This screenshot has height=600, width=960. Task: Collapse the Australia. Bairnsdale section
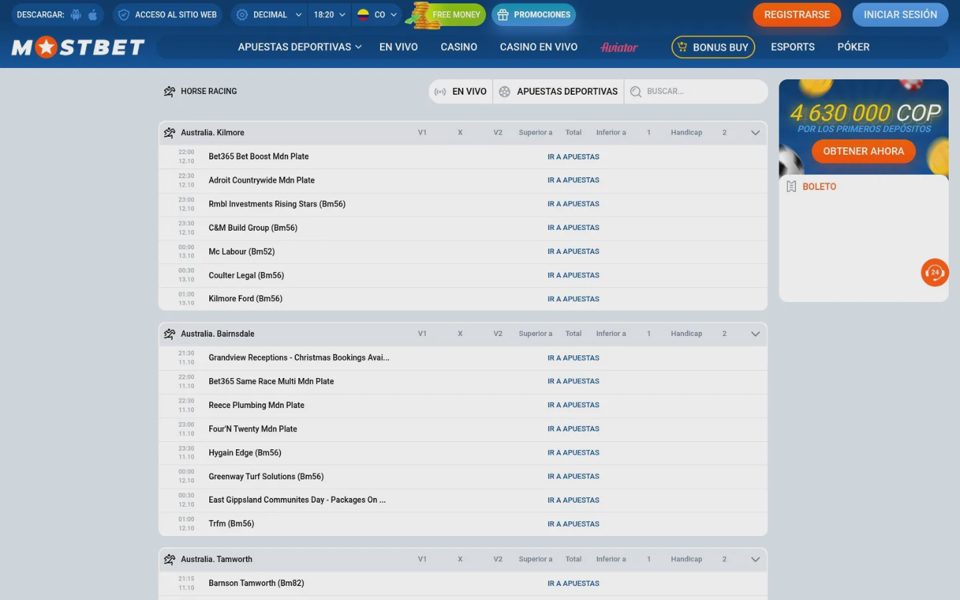point(755,334)
